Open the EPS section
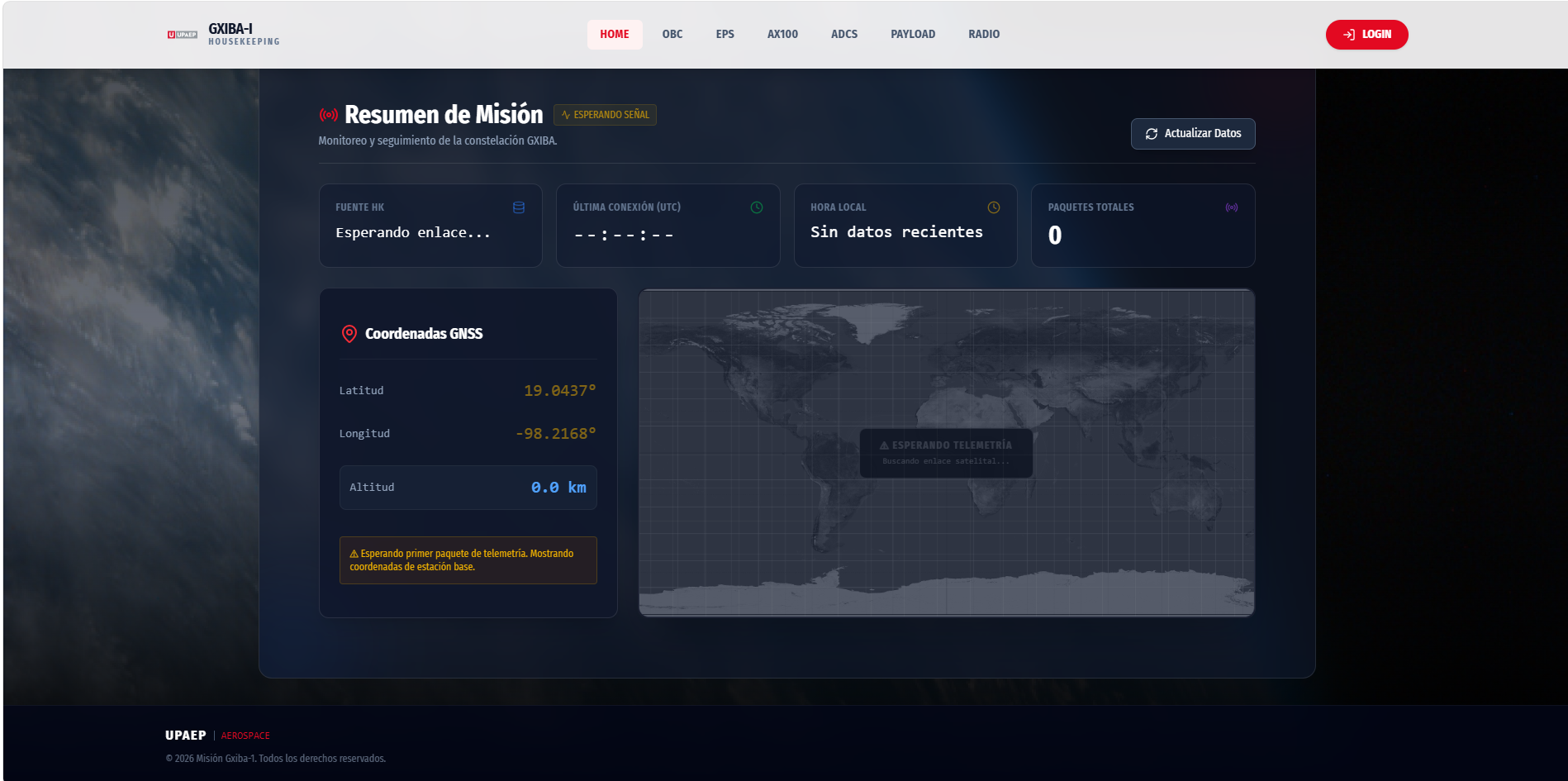1568x781 pixels. pyautogui.click(x=725, y=34)
